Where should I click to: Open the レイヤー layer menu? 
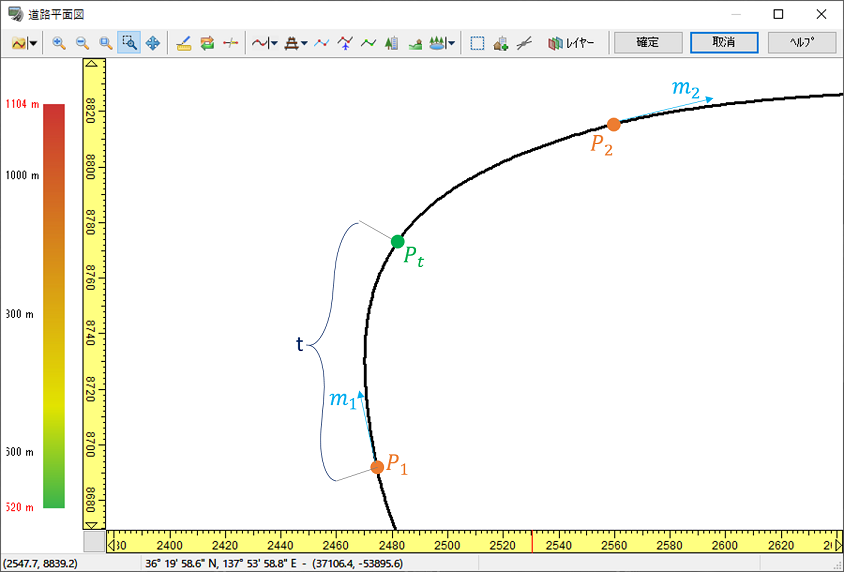[571, 43]
